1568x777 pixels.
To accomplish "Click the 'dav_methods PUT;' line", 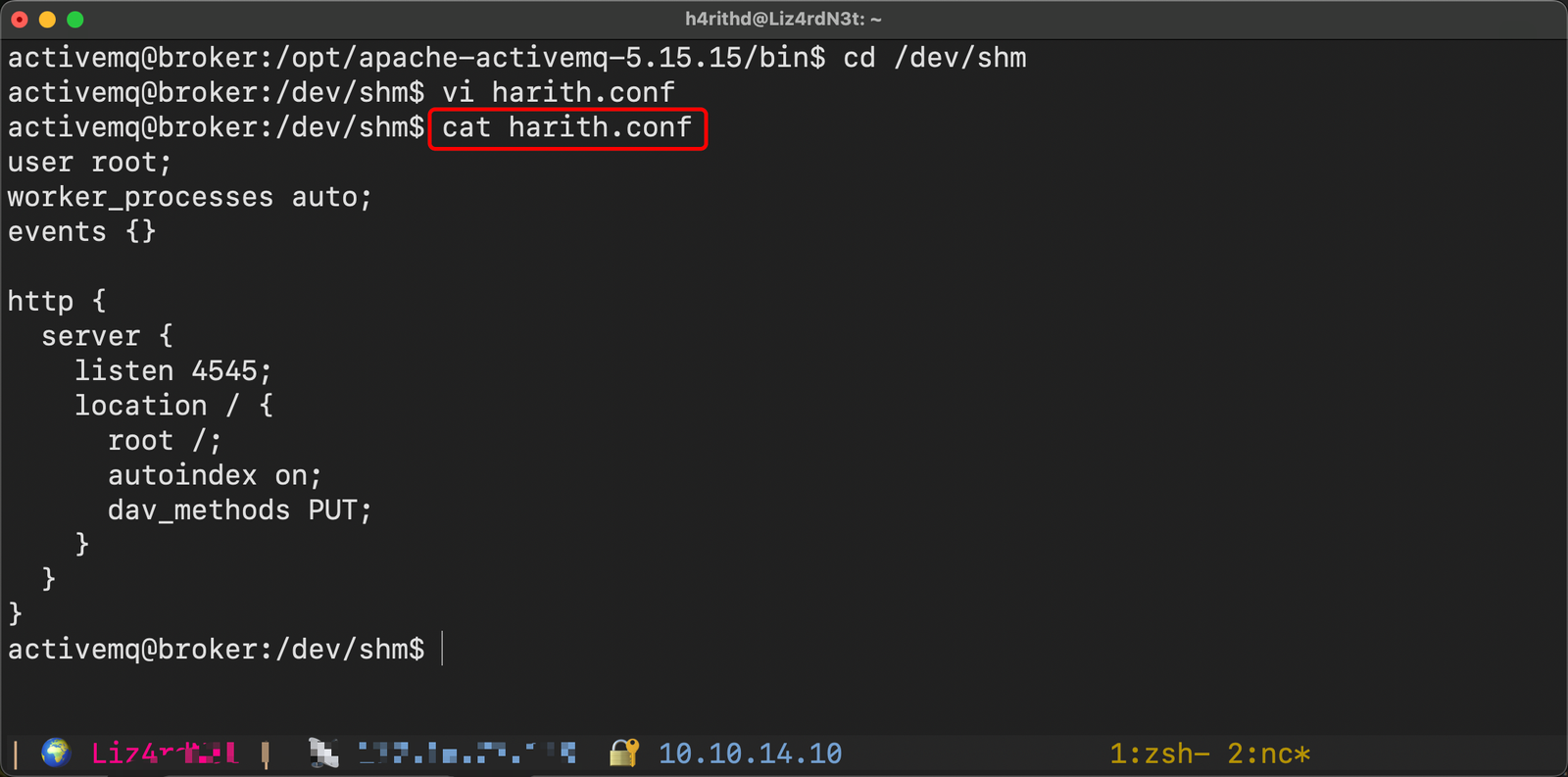I will [x=239, y=510].
